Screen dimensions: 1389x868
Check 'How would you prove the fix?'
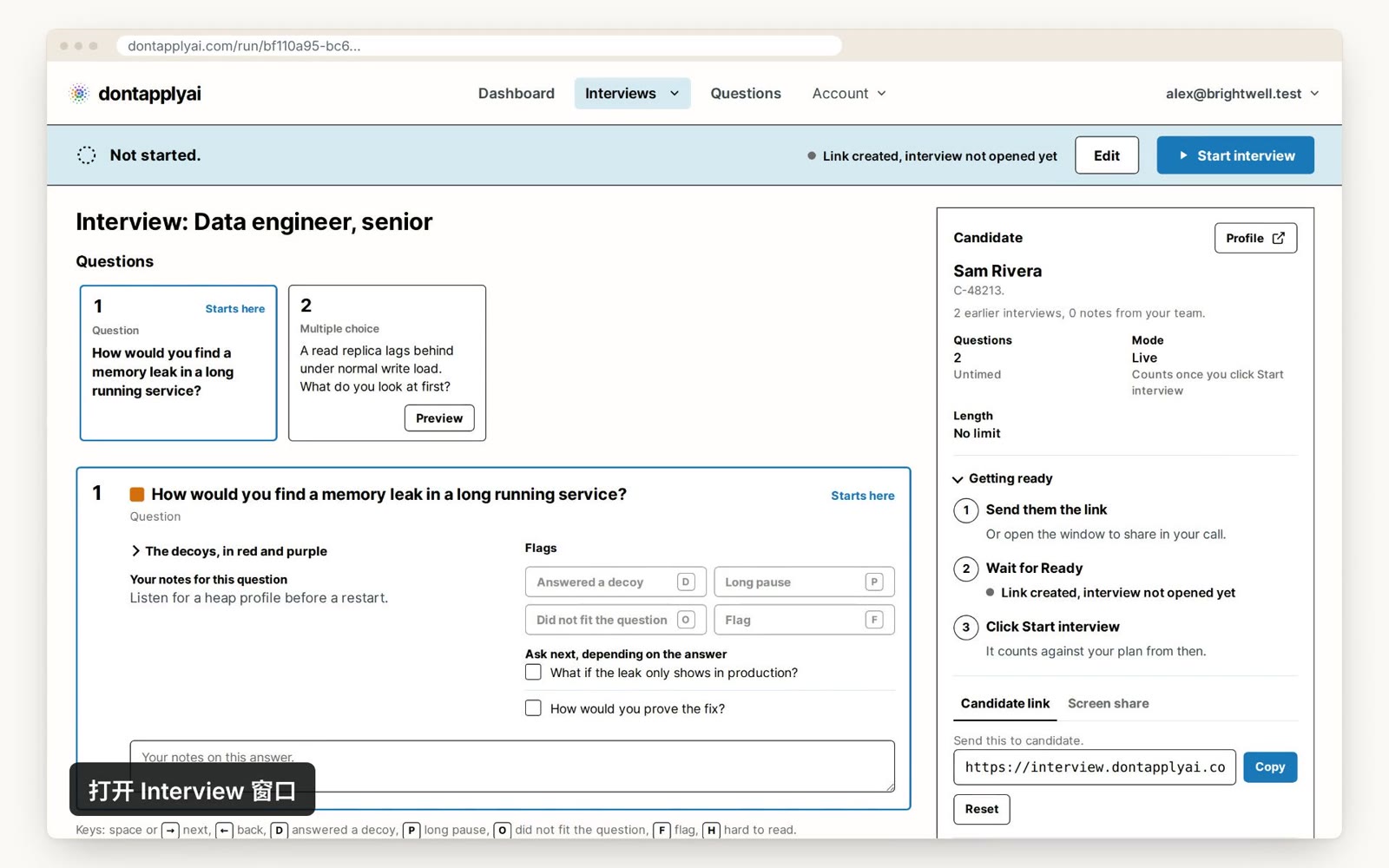[533, 708]
